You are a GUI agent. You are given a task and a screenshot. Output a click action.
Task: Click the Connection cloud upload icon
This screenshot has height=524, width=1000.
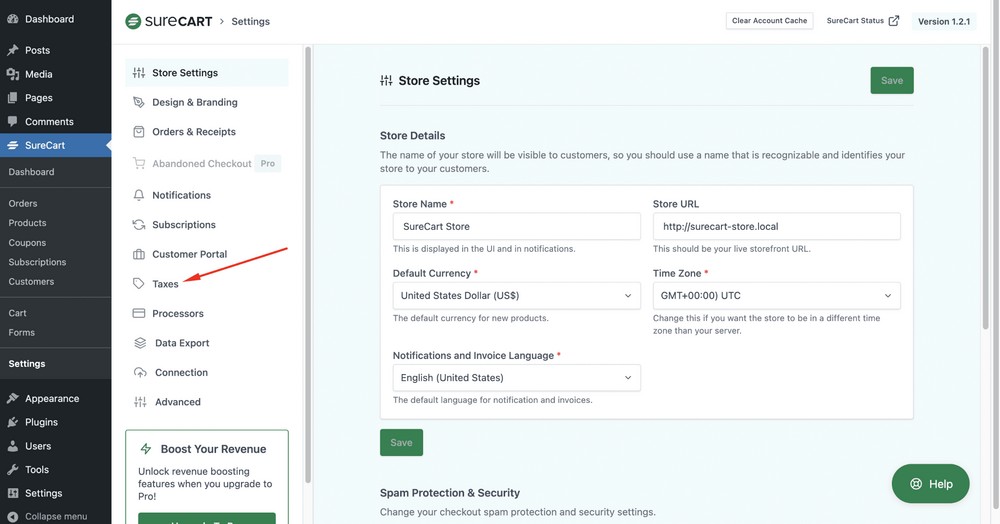click(140, 372)
